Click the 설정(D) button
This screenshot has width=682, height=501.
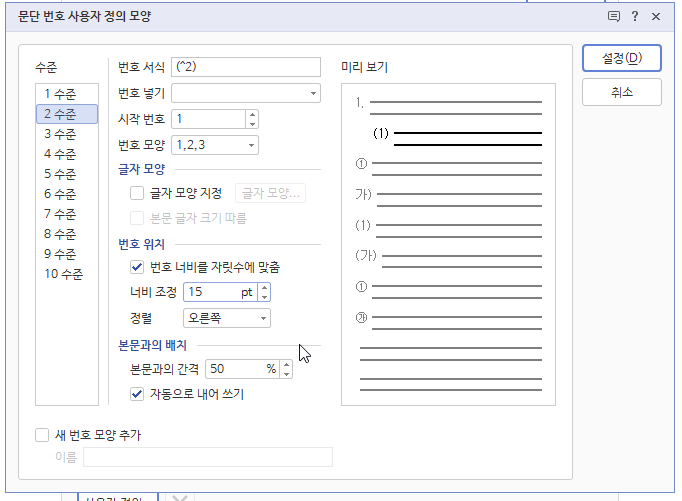click(622, 58)
